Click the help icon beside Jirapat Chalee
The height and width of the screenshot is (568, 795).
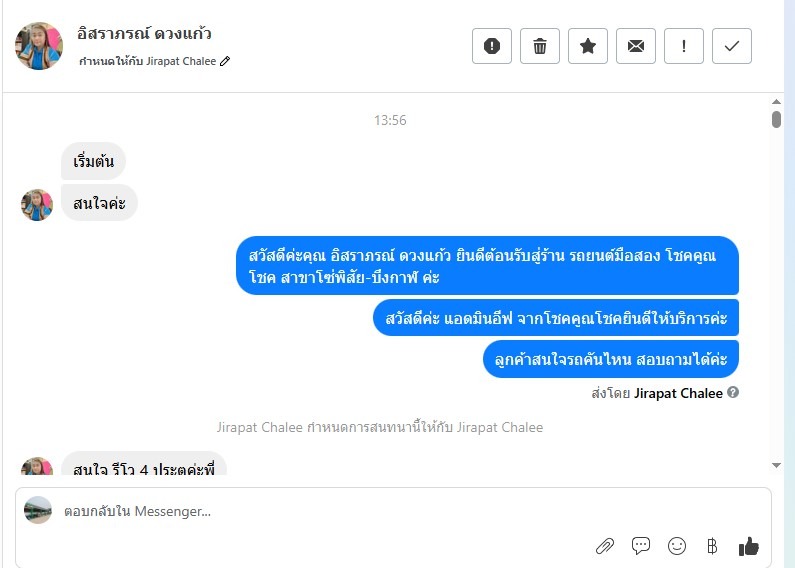click(x=733, y=392)
